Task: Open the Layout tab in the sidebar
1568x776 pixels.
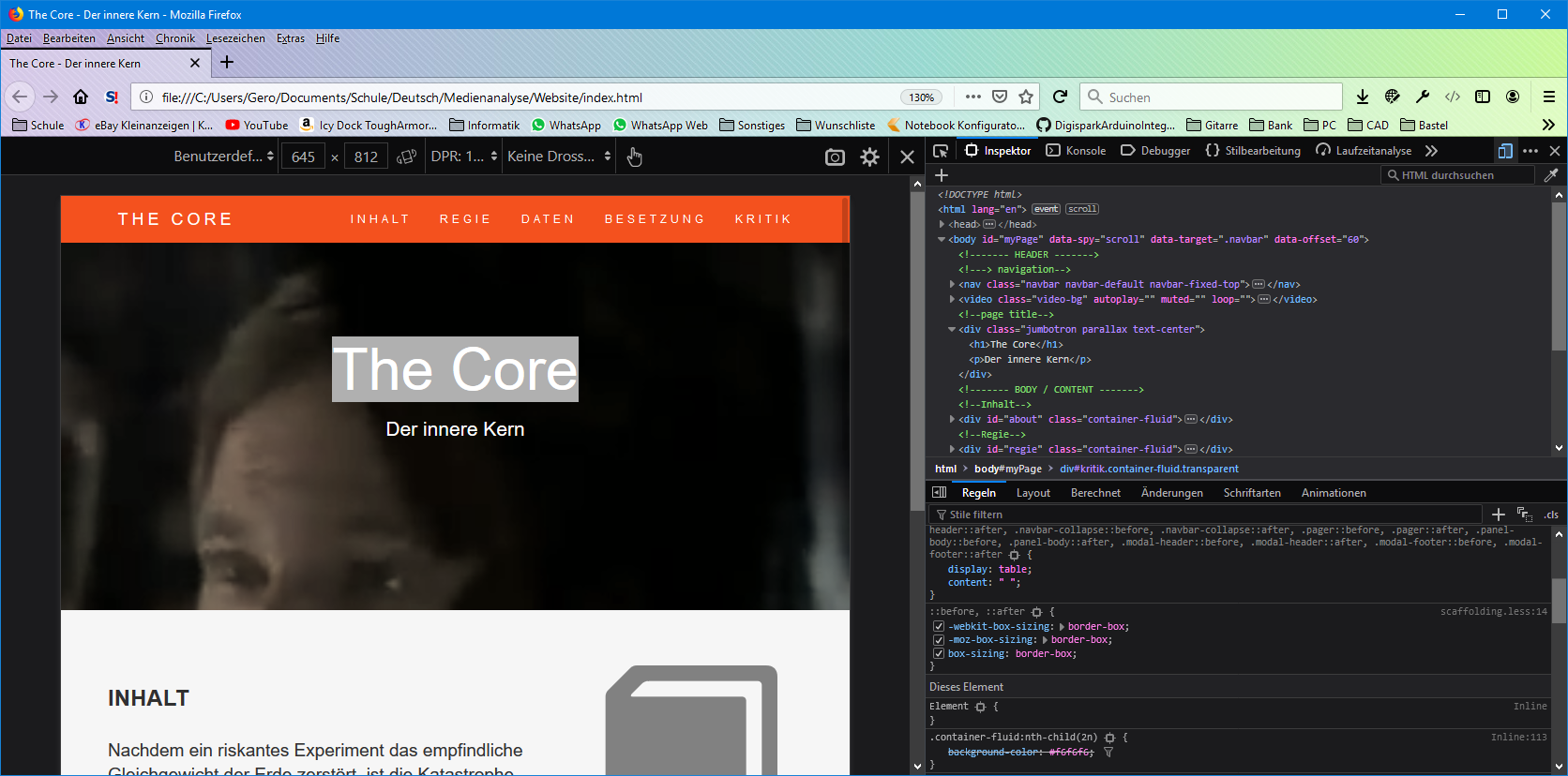Action: 1033,493
